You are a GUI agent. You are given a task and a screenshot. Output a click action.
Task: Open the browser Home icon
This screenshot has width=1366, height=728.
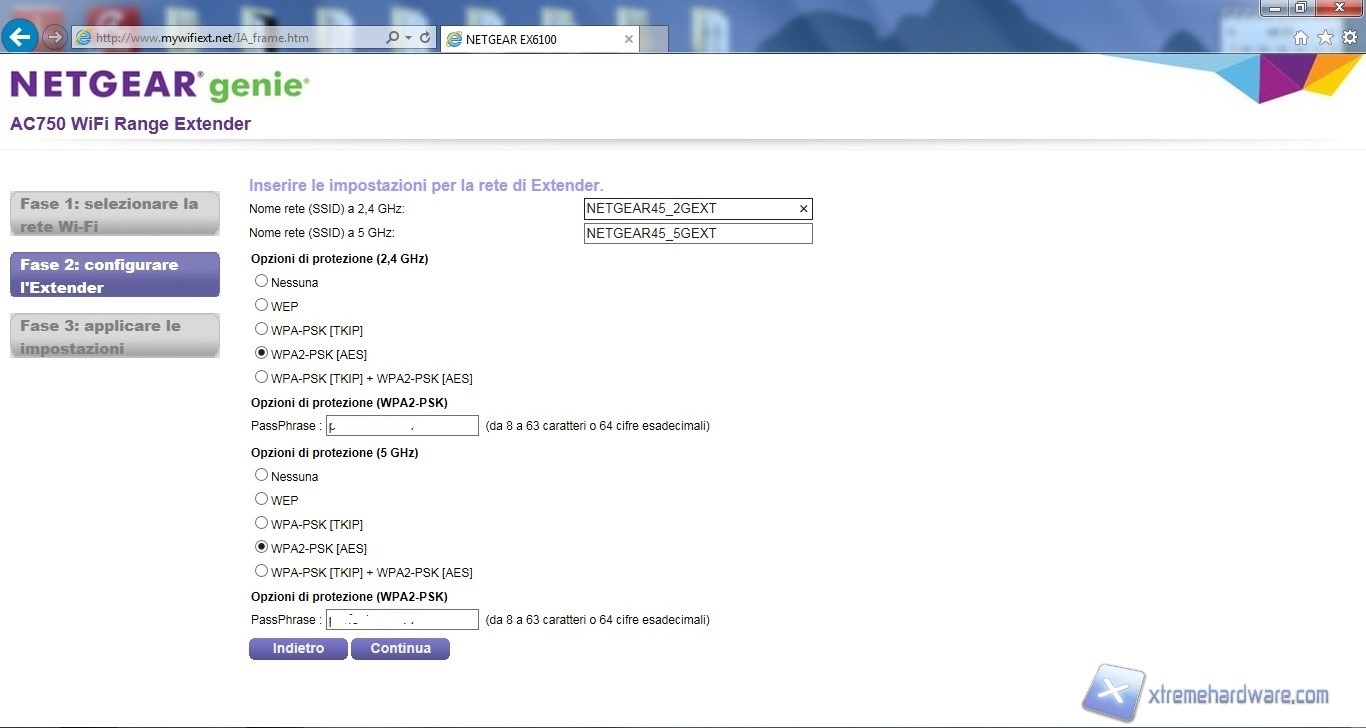pyautogui.click(x=1301, y=38)
